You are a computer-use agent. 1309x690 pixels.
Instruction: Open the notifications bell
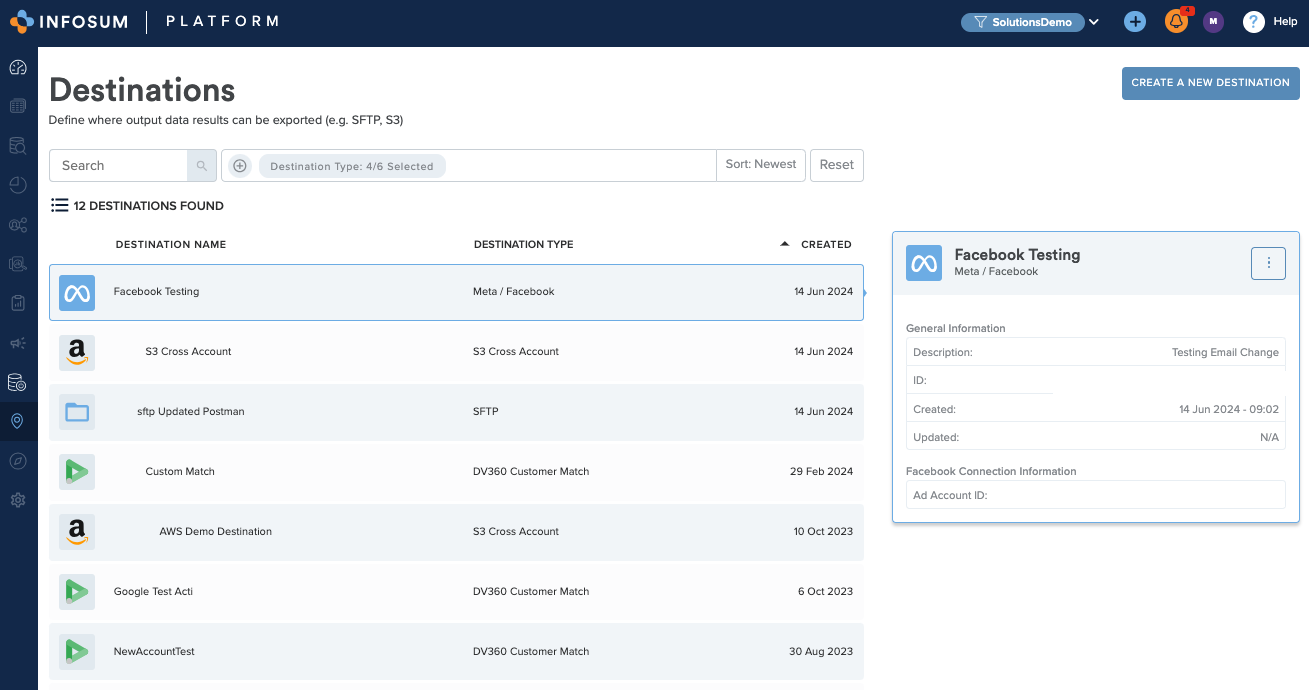coord(1177,21)
